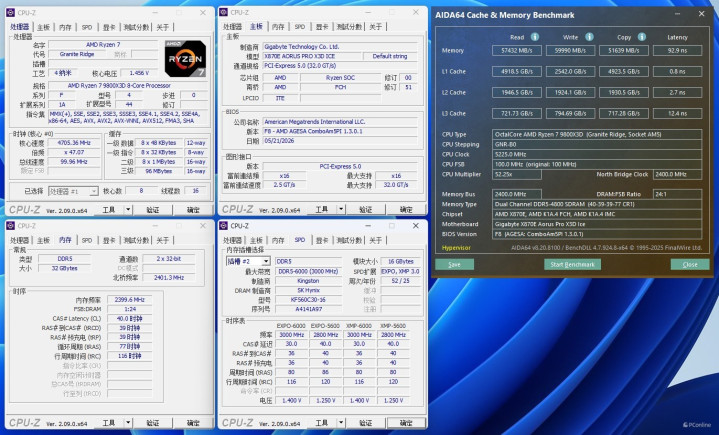This screenshot has width=719, height=435.
Task: Click CPU-Z title icon in the memory window
Action: coord(11,226)
